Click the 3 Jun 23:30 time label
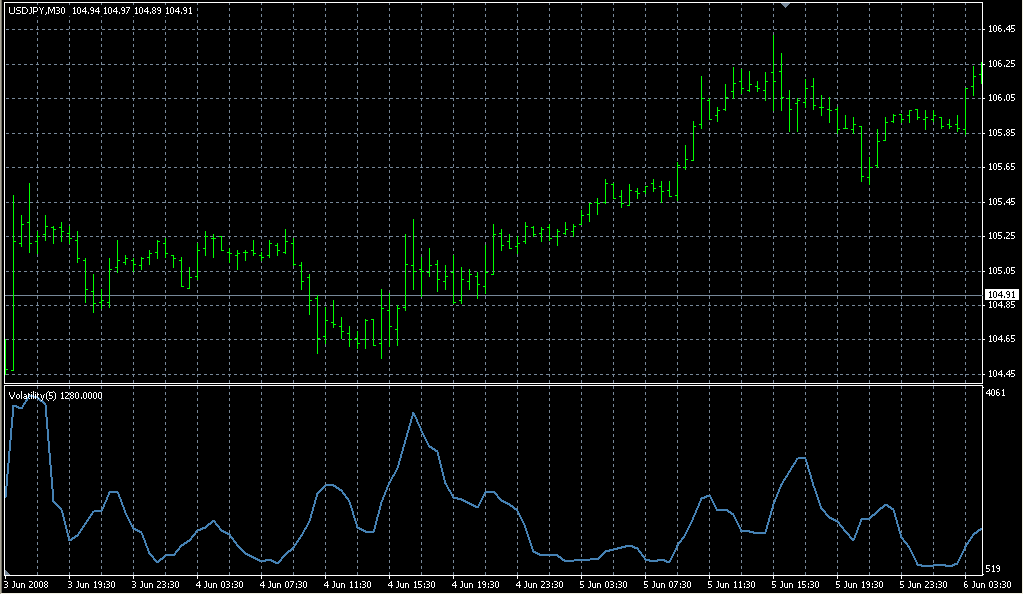 155,585
